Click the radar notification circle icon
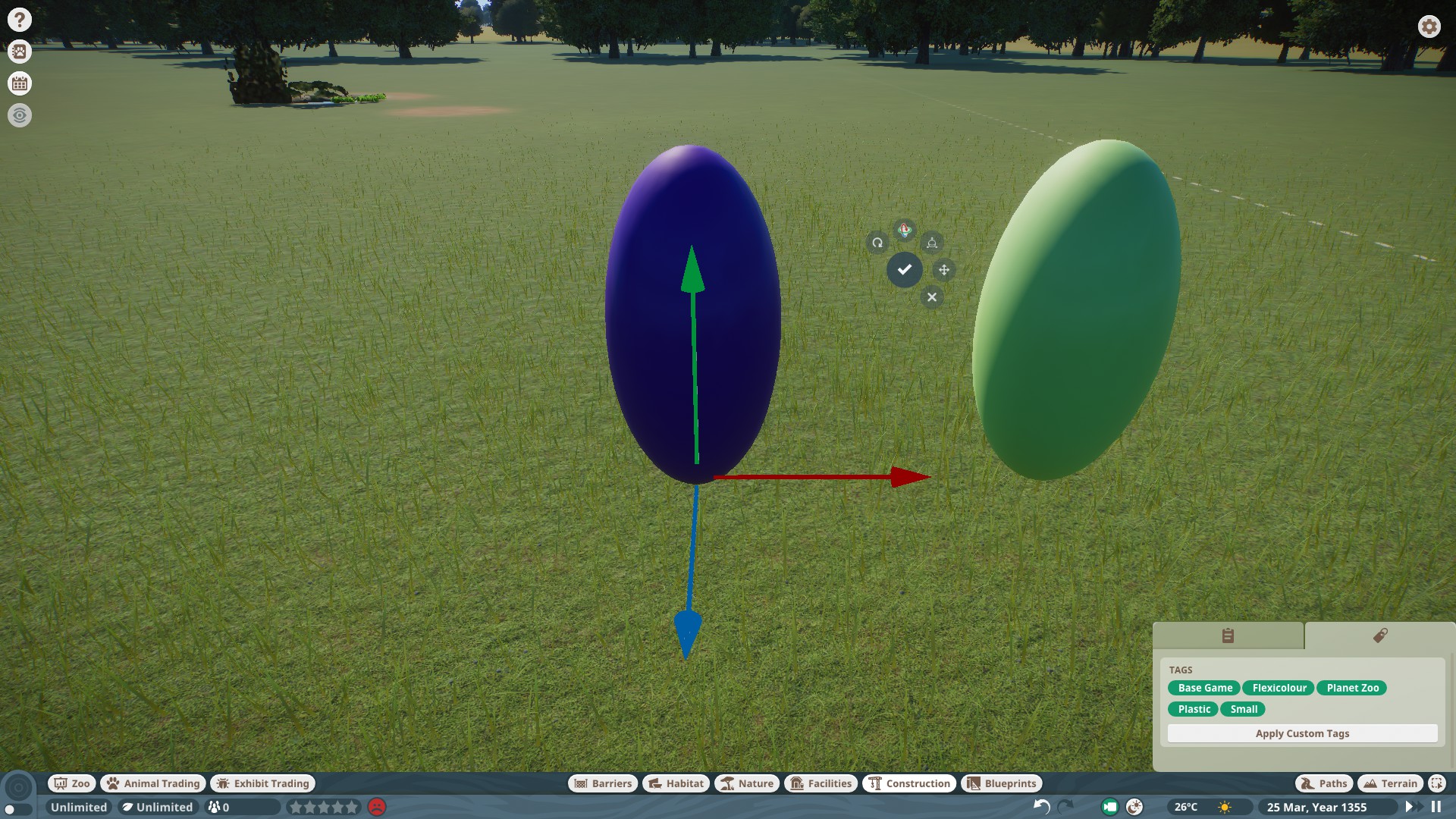 19,787
